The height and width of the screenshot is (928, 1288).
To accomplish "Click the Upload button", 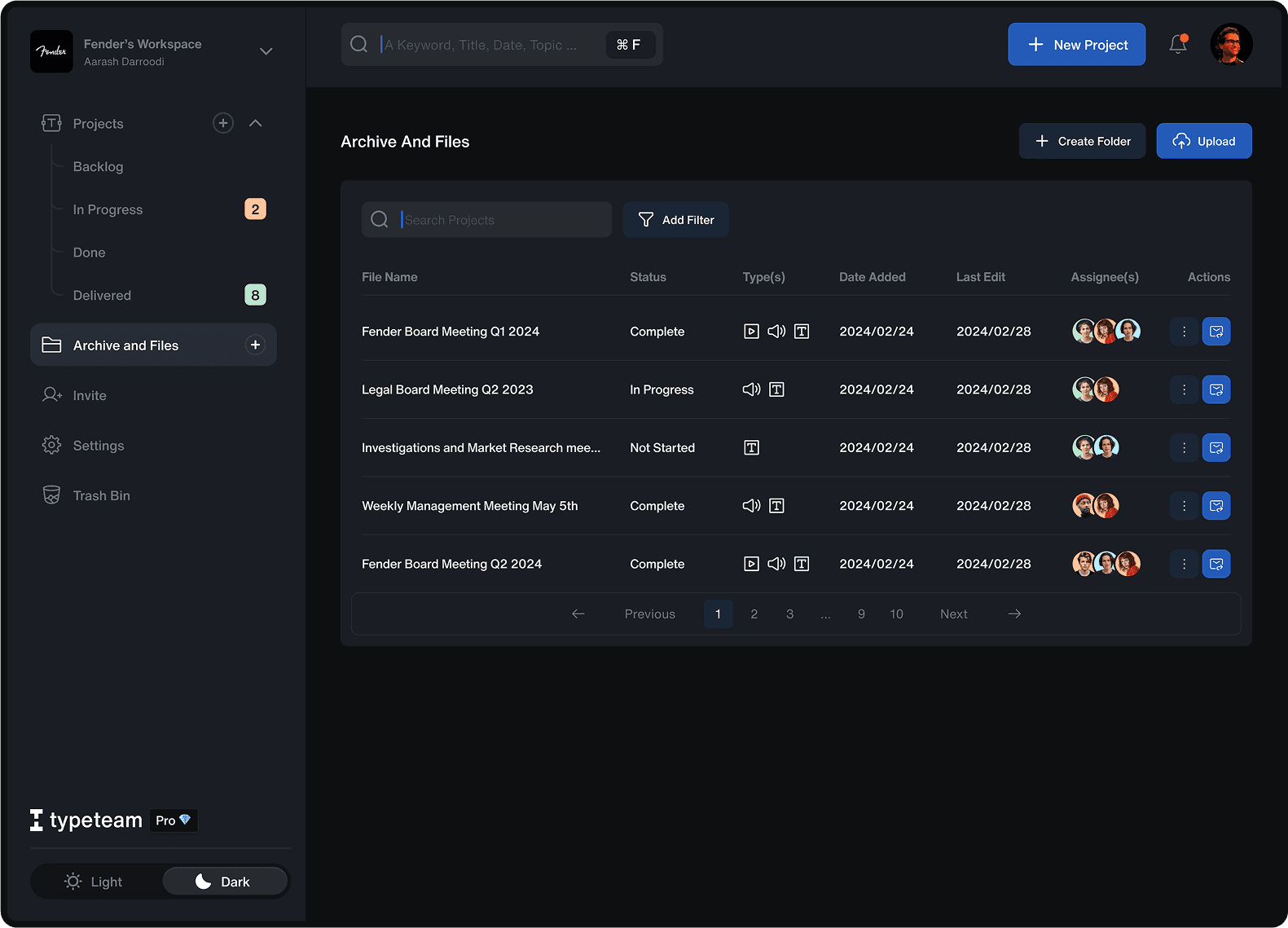I will point(1204,141).
